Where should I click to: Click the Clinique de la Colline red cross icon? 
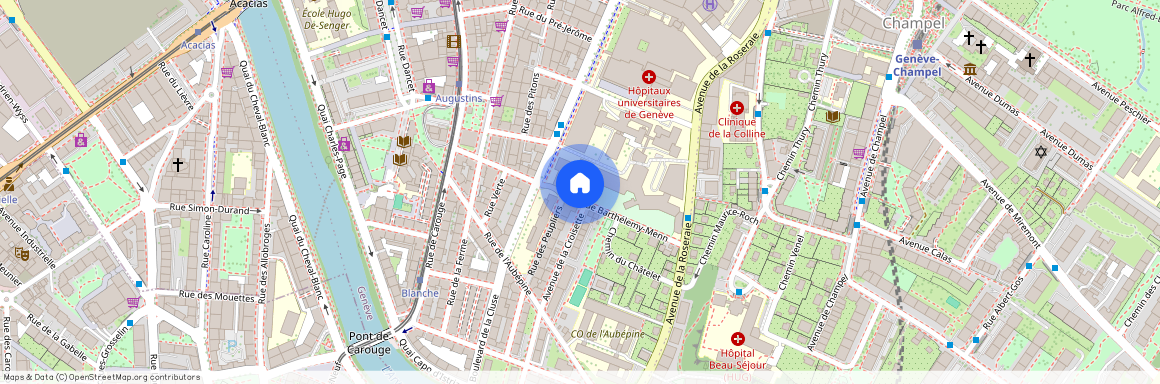[737, 108]
